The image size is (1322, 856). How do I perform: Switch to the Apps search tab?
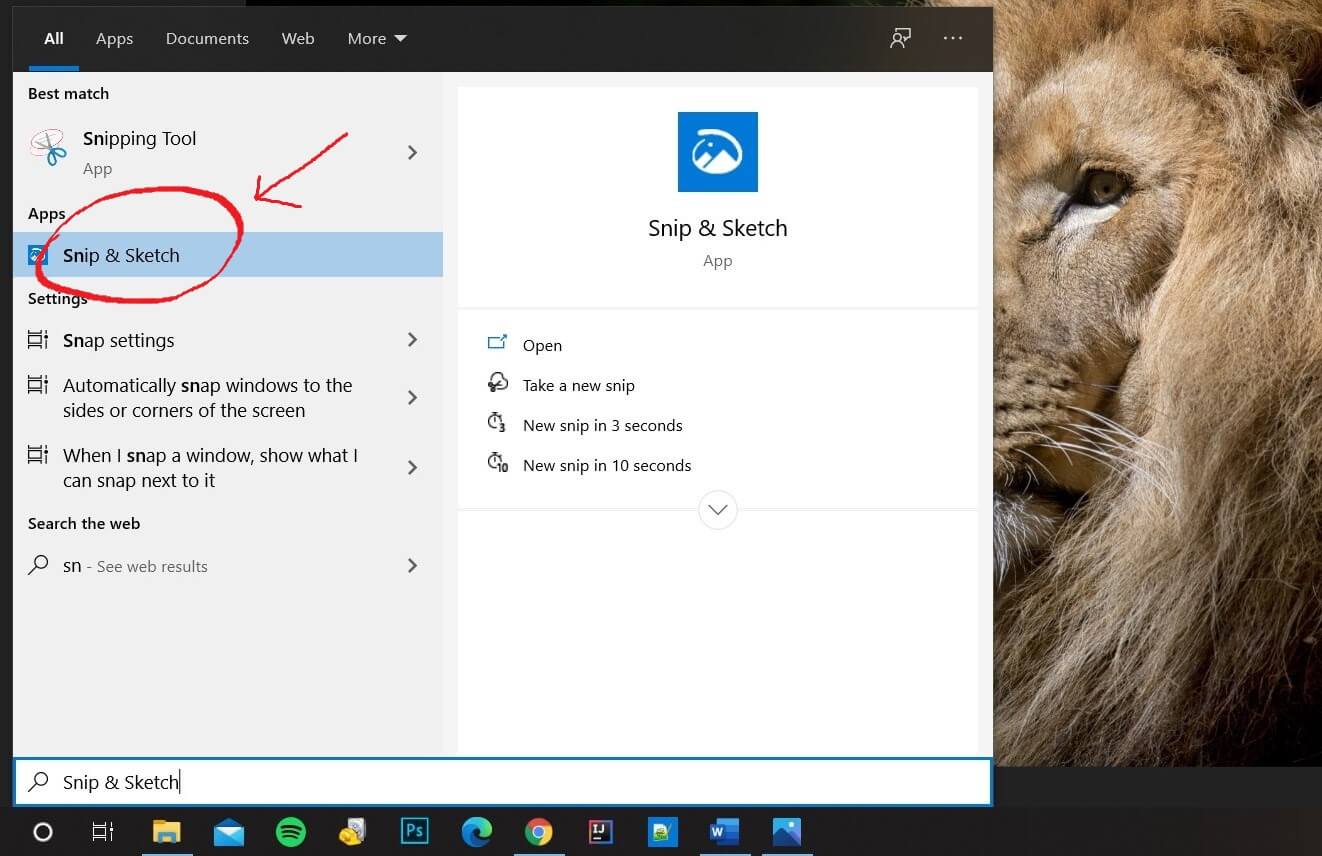(x=114, y=38)
